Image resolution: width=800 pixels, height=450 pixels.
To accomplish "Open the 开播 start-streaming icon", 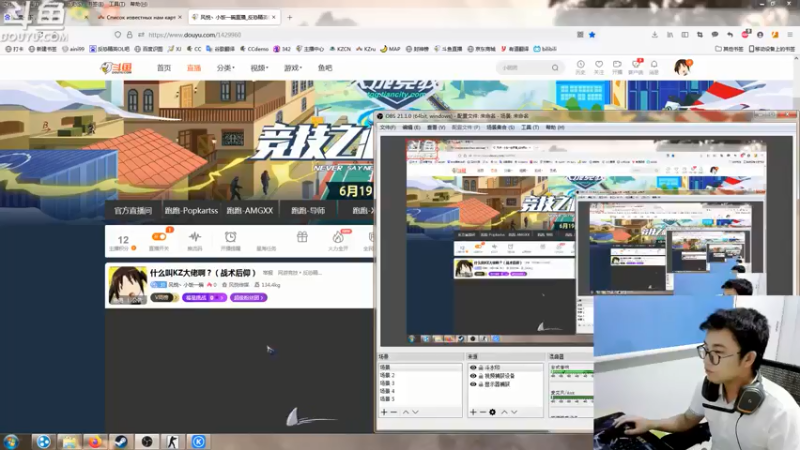I will (617, 65).
